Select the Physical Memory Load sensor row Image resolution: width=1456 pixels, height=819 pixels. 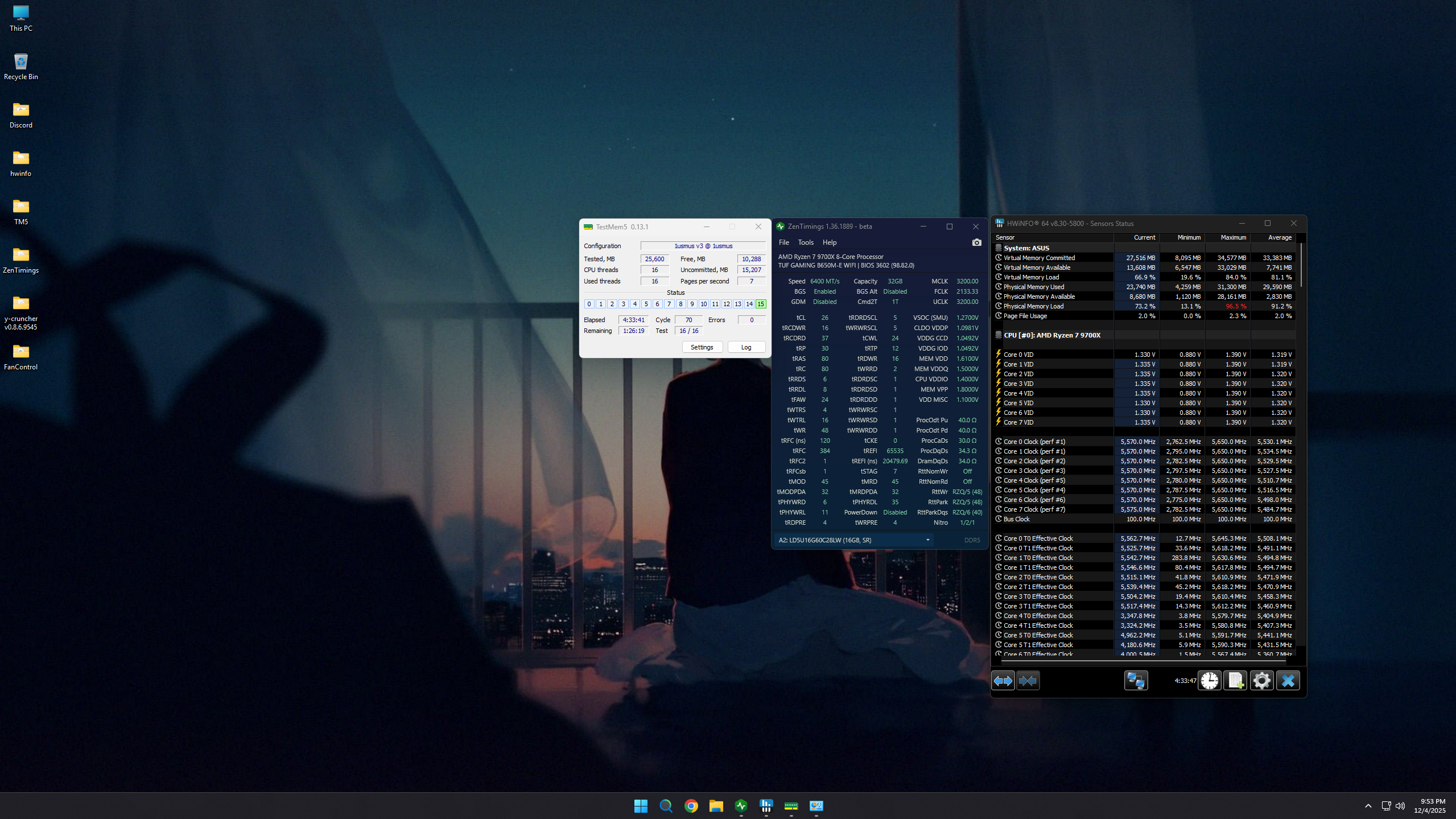(1145, 306)
